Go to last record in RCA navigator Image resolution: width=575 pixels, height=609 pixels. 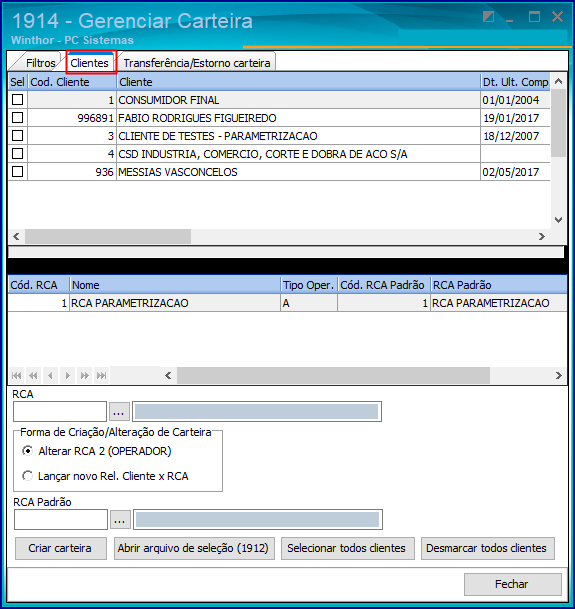point(102,375)
